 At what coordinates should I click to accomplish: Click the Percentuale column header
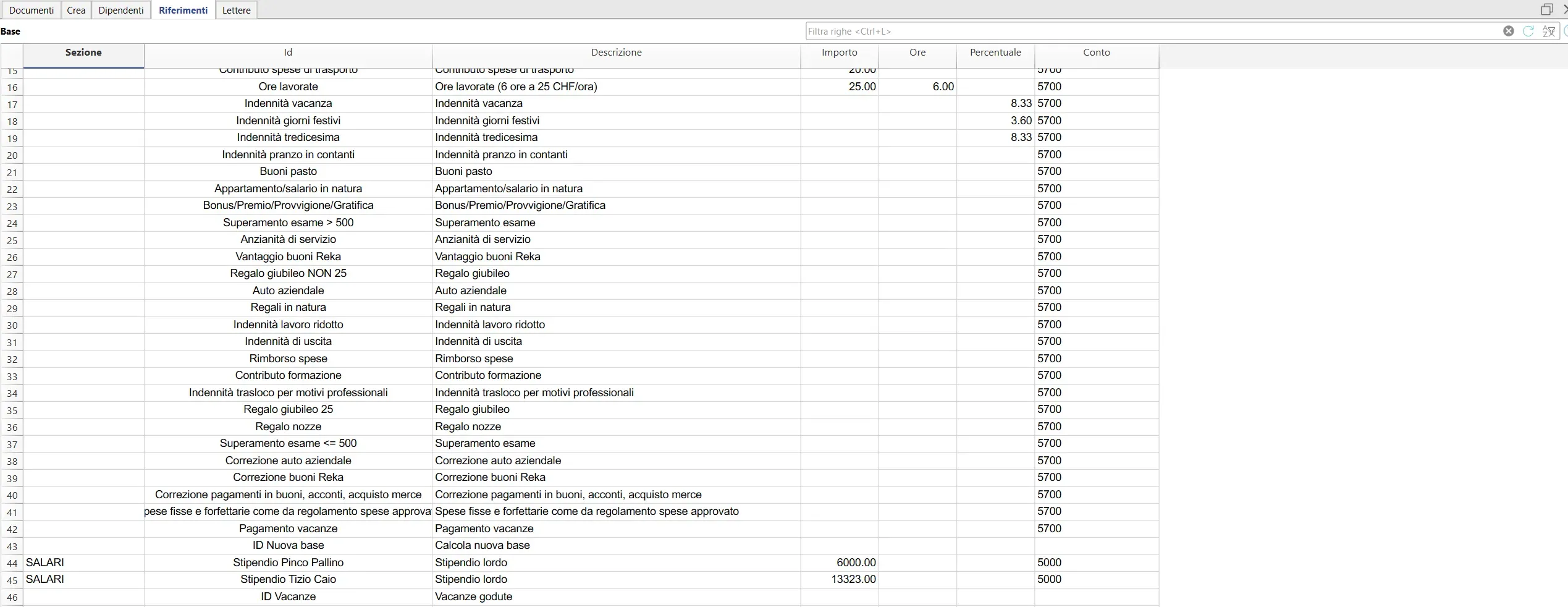(x=995, y=53)
